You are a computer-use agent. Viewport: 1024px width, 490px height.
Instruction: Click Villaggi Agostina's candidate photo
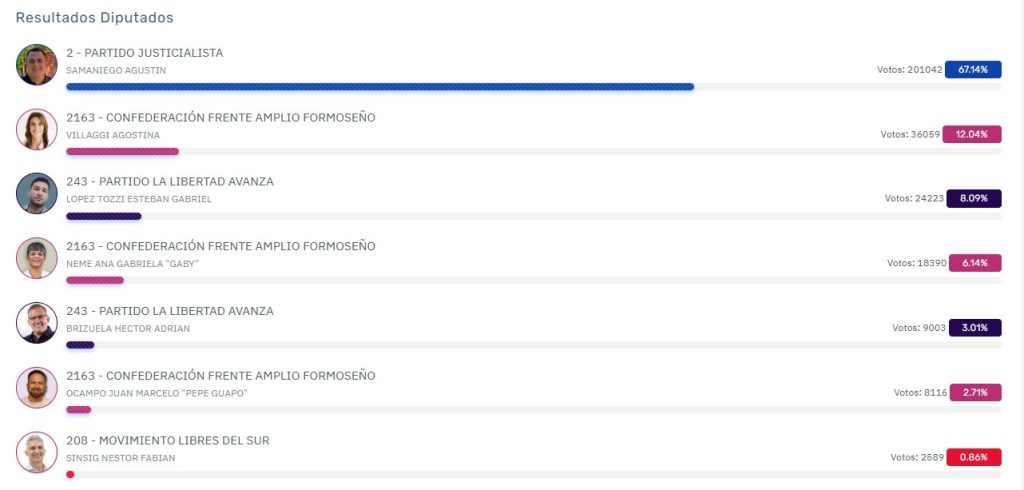click(37, 129)
